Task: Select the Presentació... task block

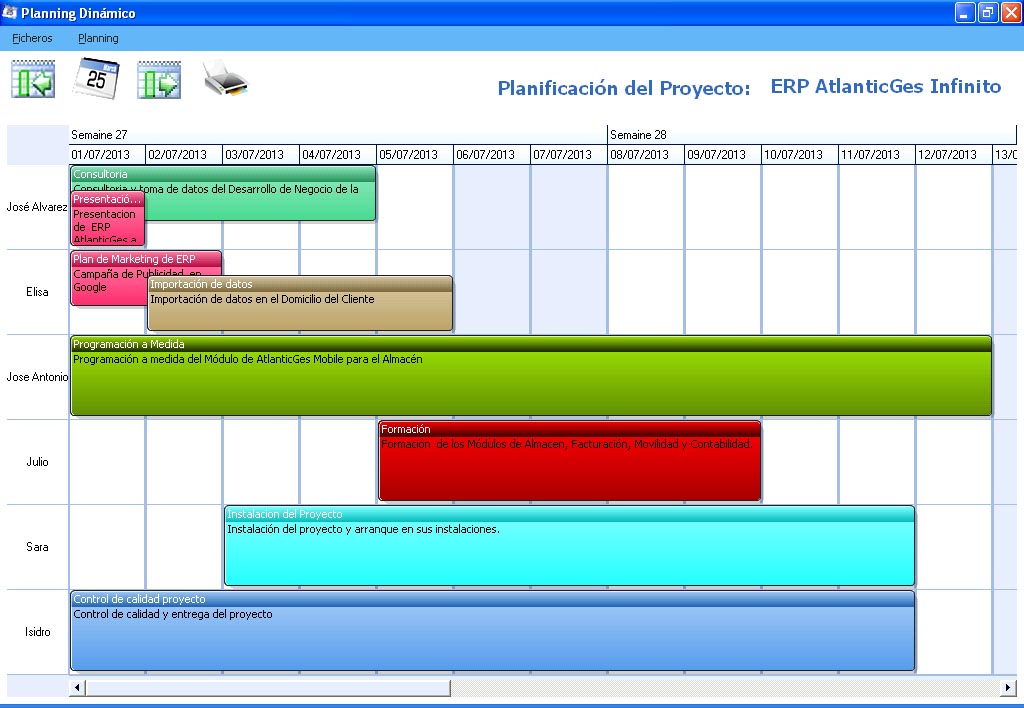Action: coord(108,218)
